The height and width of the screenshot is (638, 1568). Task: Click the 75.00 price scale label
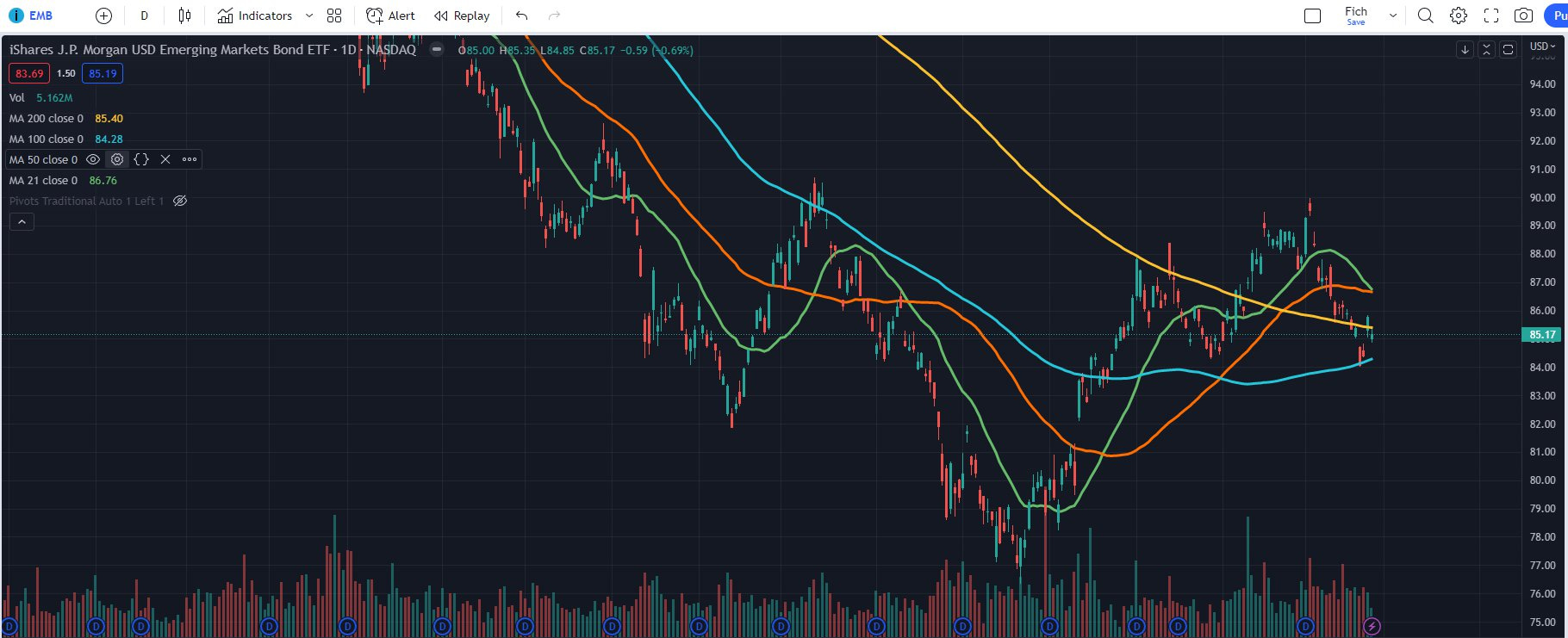pyautogui.click(x=1542, y=622)
